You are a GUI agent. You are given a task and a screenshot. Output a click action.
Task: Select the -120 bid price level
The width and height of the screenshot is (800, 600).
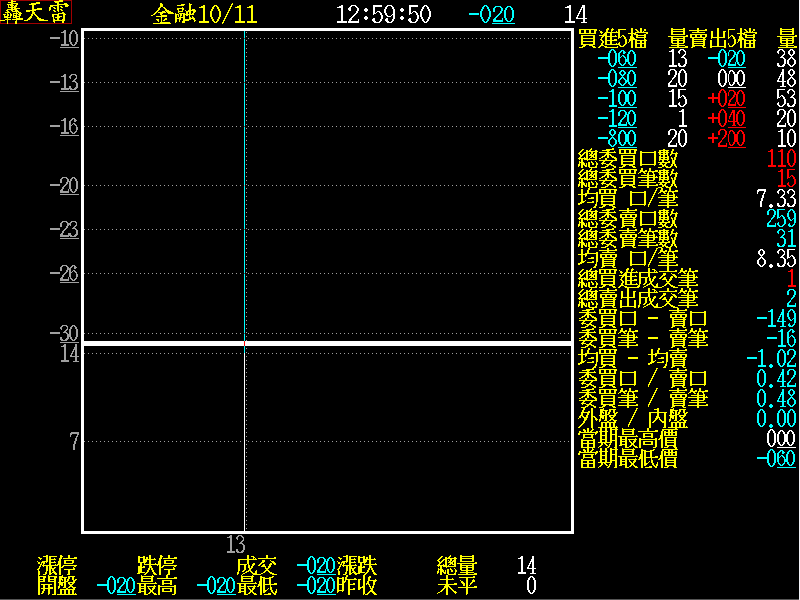tap(616, 119)
